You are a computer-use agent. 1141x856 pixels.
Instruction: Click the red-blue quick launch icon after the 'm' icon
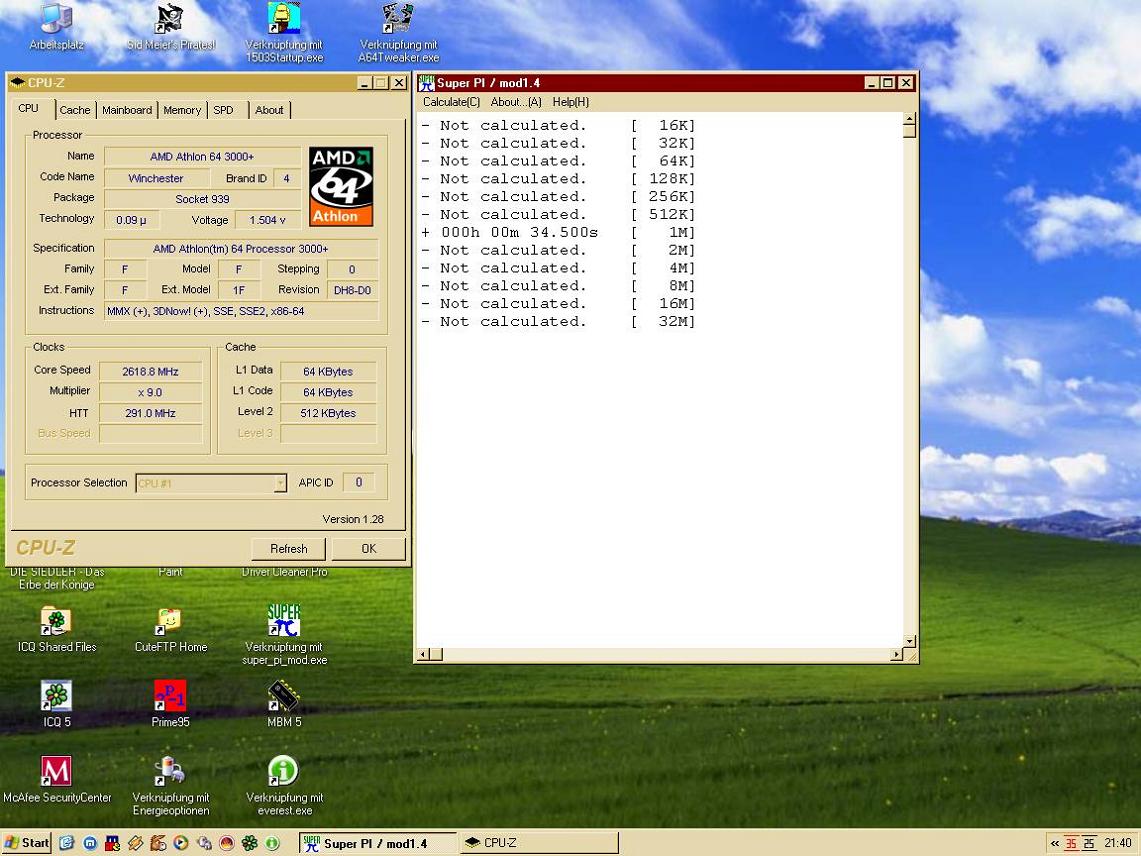113,843
